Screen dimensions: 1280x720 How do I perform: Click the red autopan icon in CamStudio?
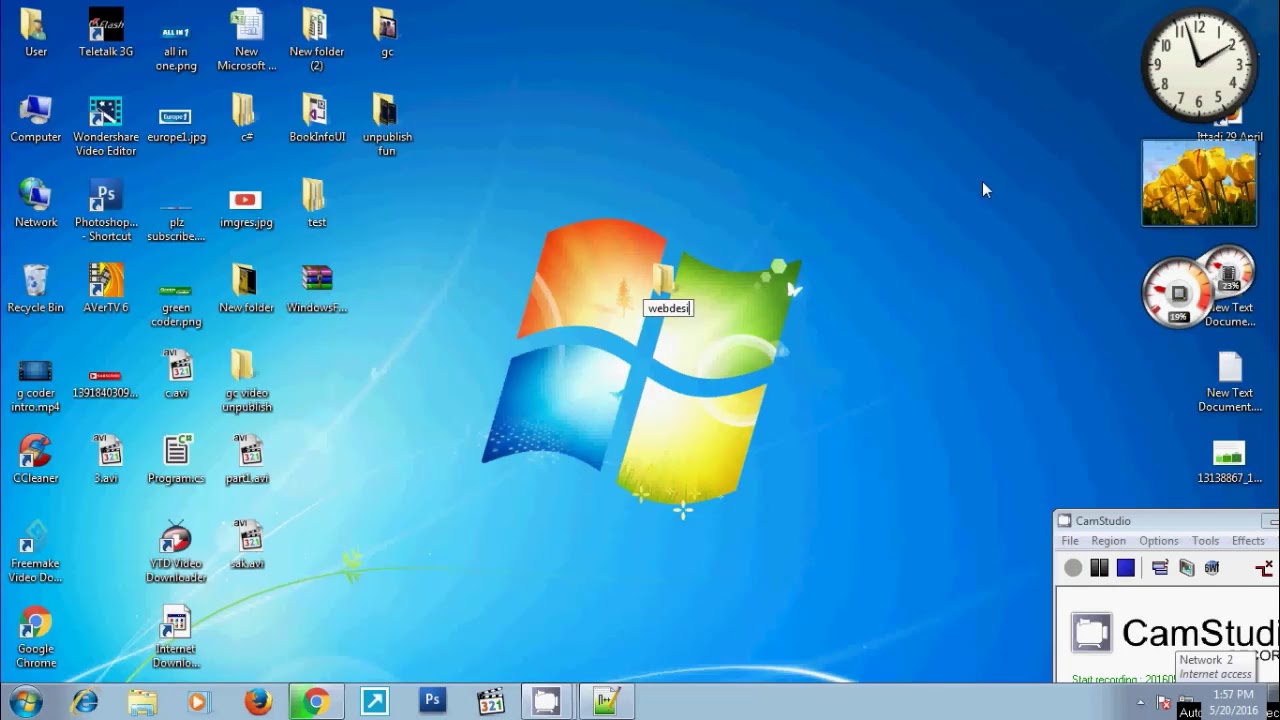click(1263, 568)
